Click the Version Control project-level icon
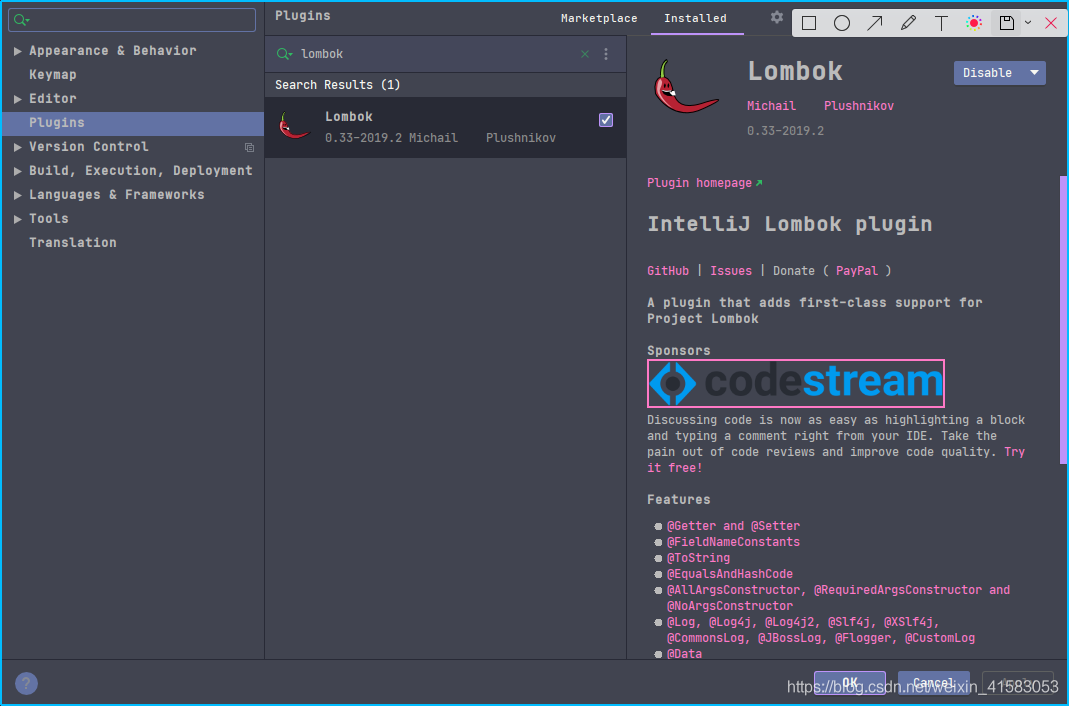 tap(250, 147)
